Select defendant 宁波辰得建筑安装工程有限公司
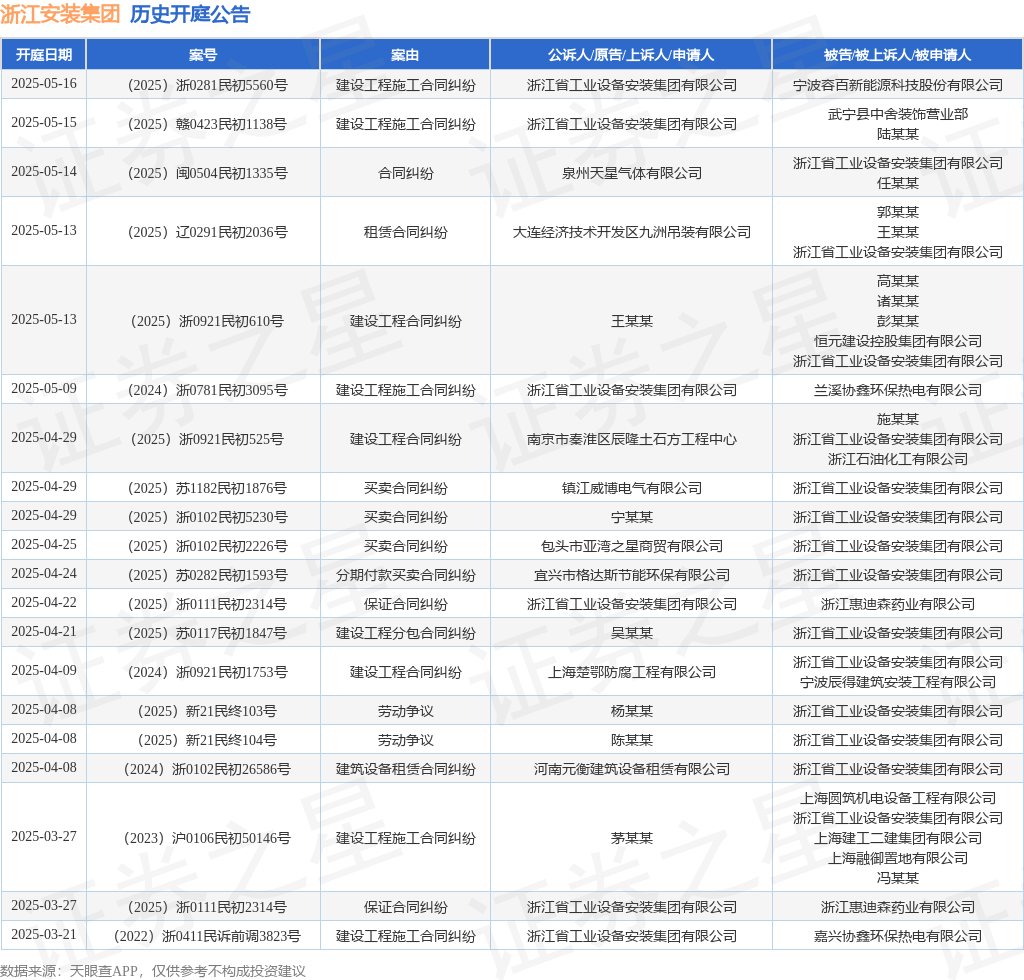The image size is (1024, 980). (897, 682)
